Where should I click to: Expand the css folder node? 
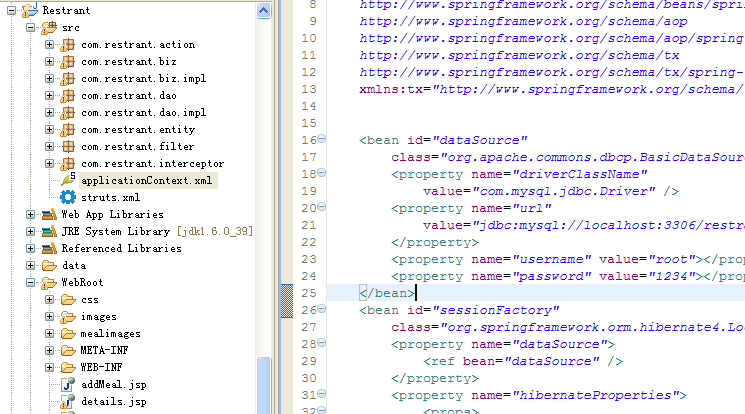pyautogui.click(x=49, y=300)
